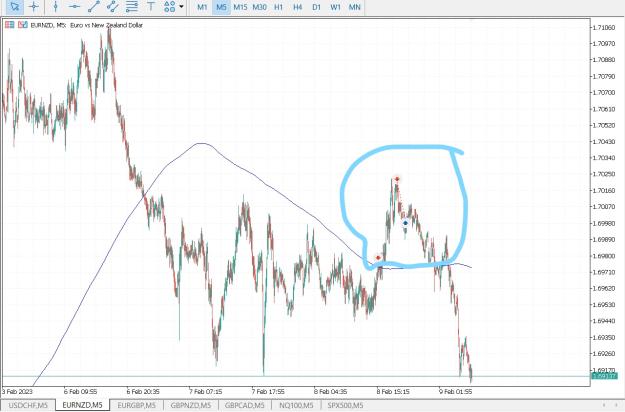
Task: Open the USDCHF,M5 chart tab
Action: (x=28, y=405)
